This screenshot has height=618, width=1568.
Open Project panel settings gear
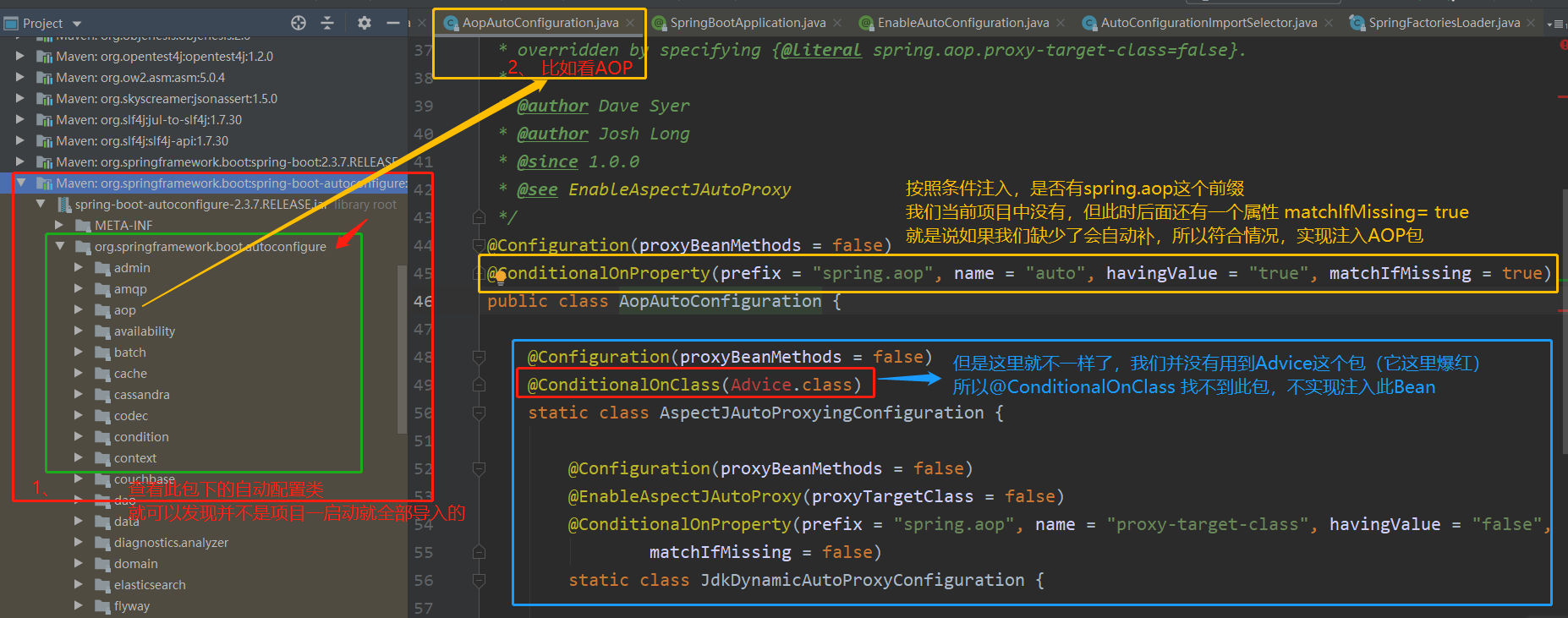[x=365, y=23]
